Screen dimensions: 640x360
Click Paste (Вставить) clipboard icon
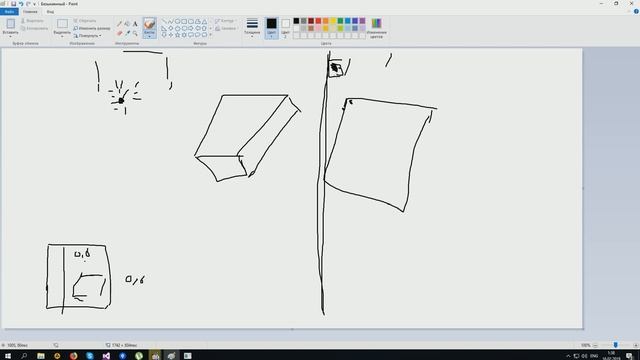tap(10, 24)
